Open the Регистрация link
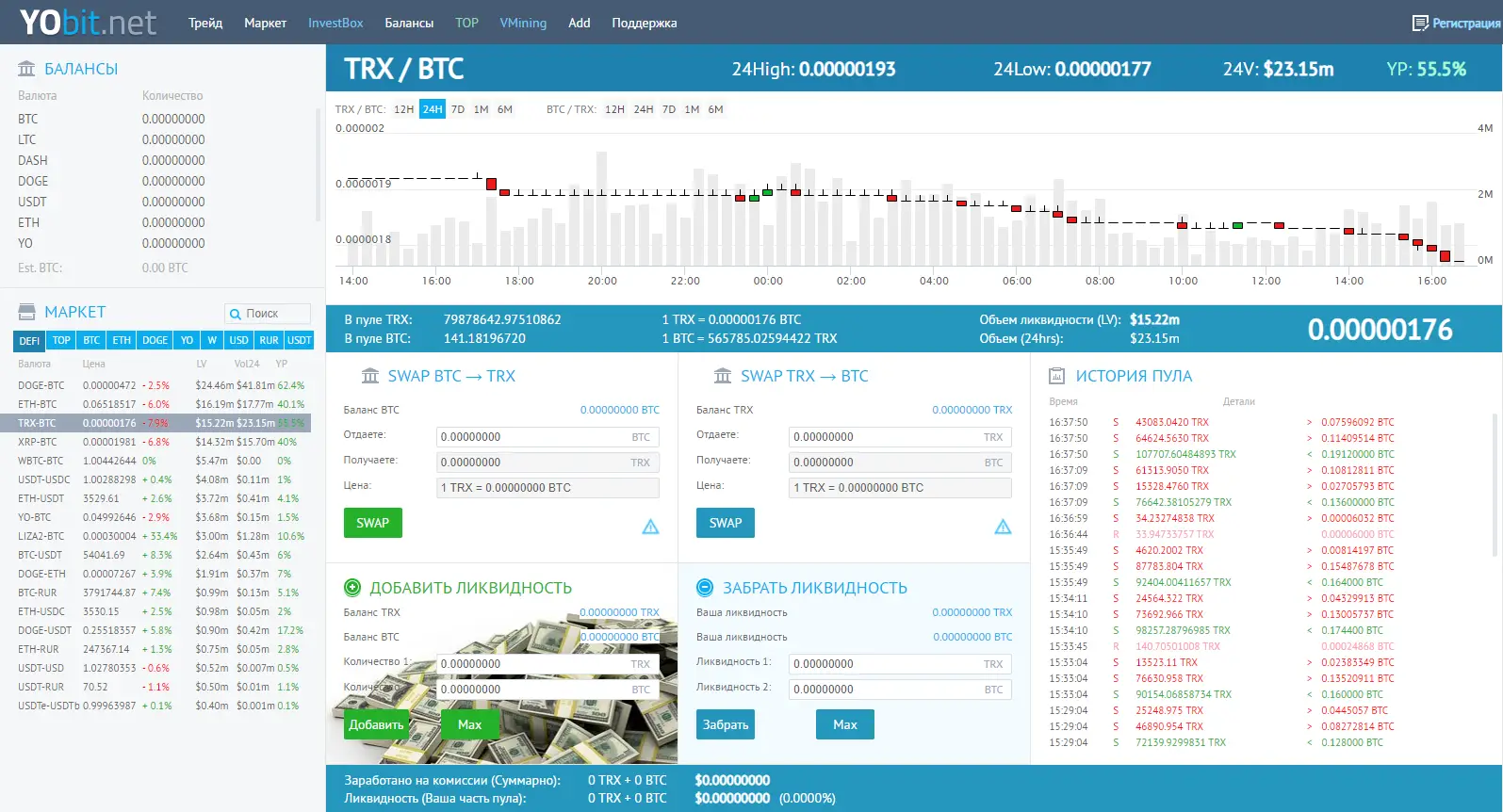The height and width of the screenshot is (812, 1503). pyautogui.click(x=1466, y=23)
